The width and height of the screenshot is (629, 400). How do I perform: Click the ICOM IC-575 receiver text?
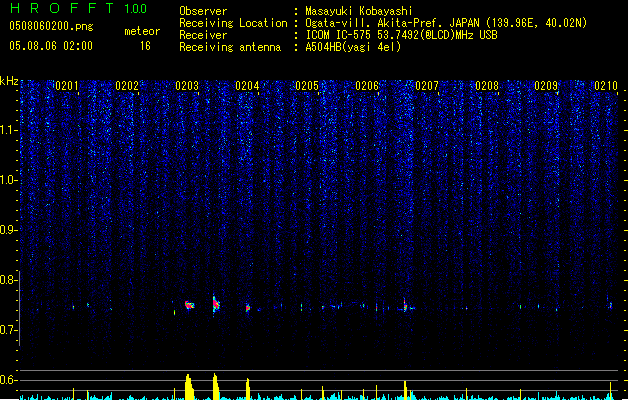[x=402, y=35]
